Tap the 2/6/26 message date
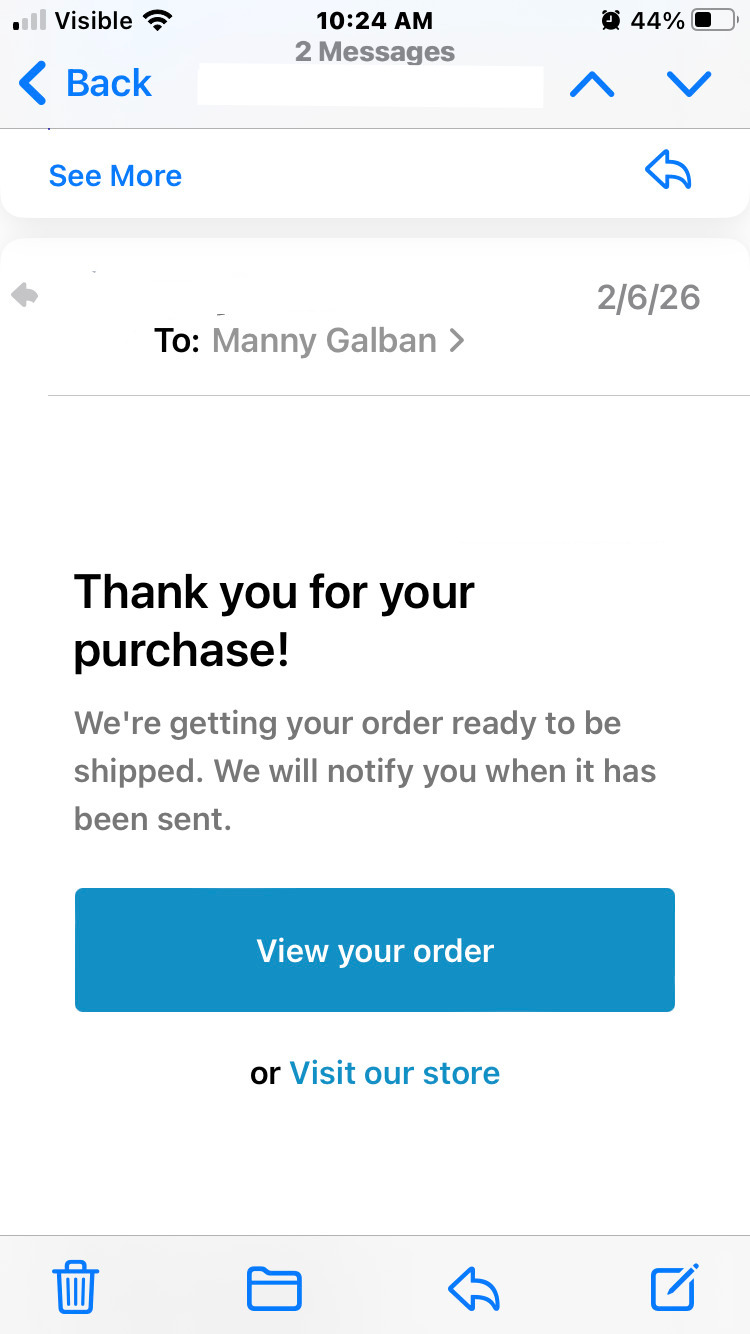This screenshot has width=750, height=1334. click(648, 297)
